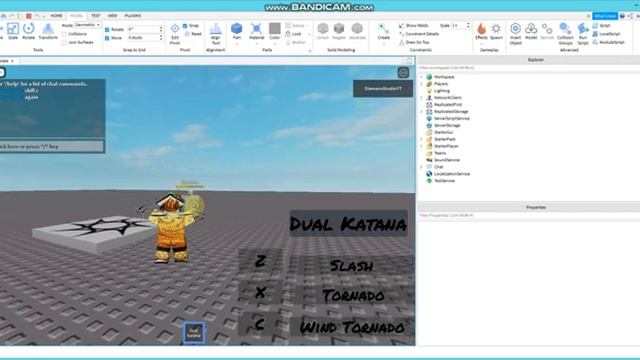Toggle the Join Surfaces checkbox
This screenshot has width=640, height=360.
pos(64,42)
